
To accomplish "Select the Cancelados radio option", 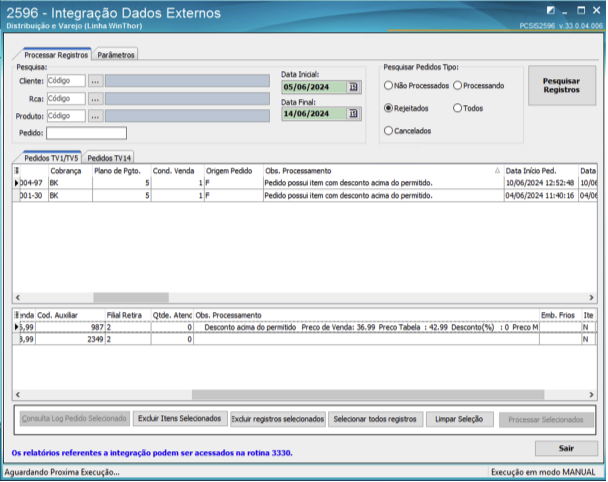I will [389, 130].
